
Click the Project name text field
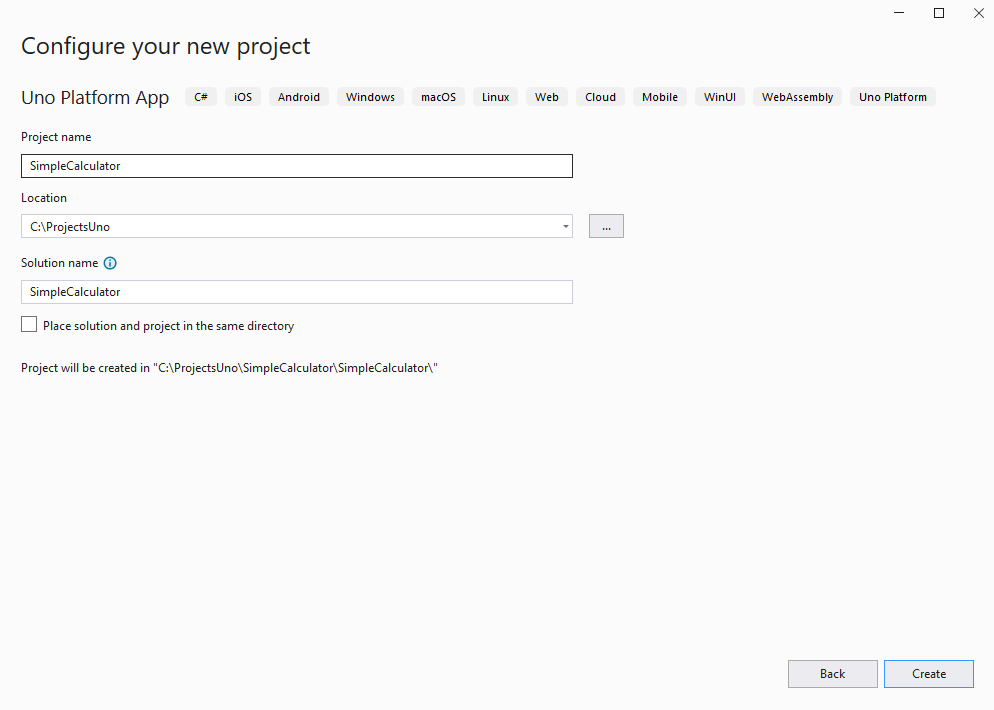296,166
